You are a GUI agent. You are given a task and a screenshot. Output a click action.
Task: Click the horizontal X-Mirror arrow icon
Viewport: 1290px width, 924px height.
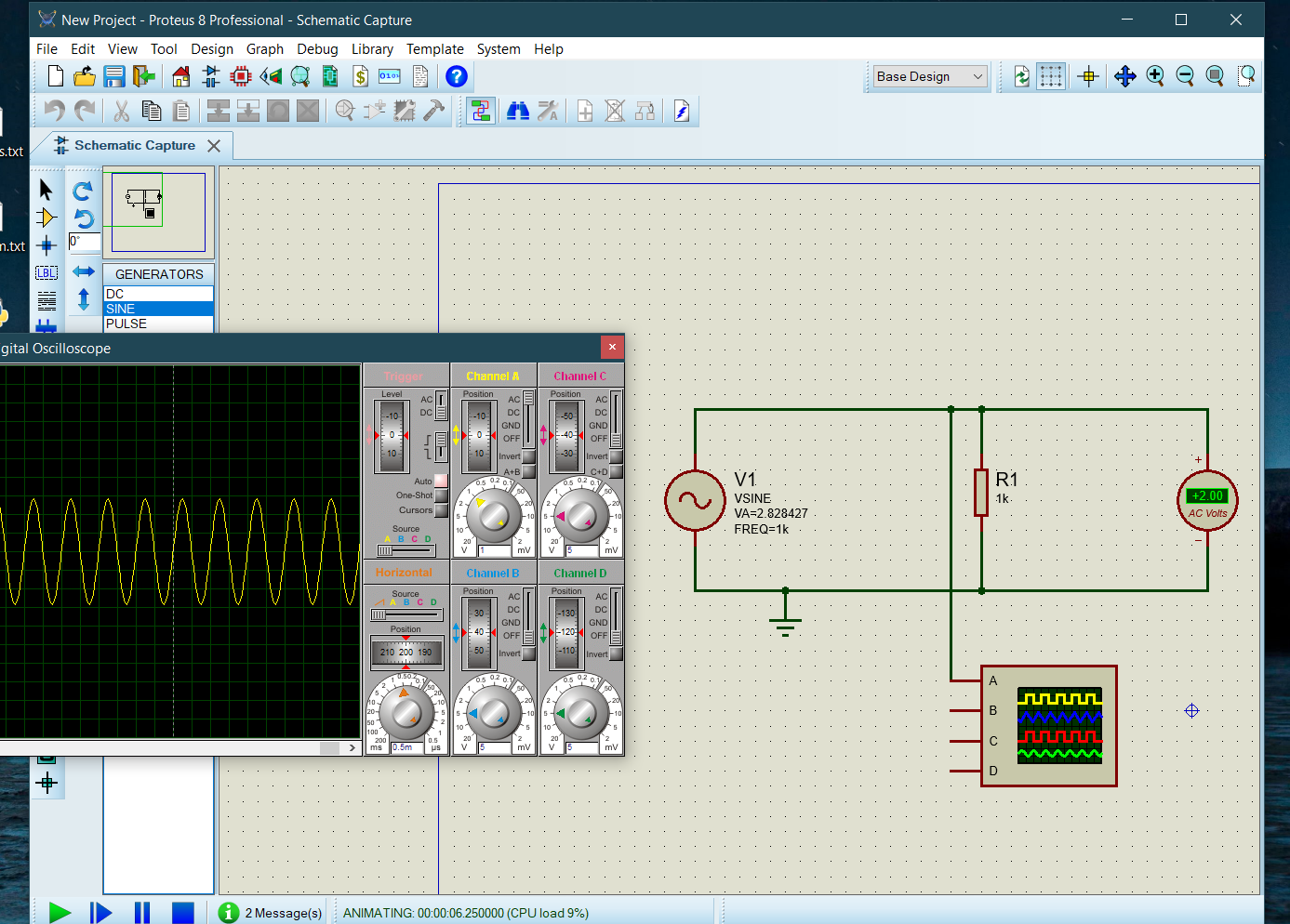point(84,271)
